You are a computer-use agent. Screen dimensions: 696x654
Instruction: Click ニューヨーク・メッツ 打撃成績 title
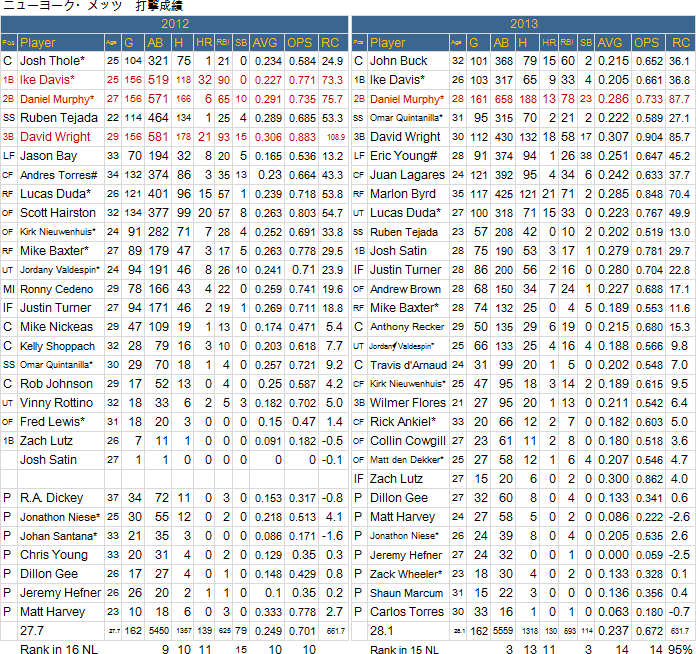tap(92, 6)
